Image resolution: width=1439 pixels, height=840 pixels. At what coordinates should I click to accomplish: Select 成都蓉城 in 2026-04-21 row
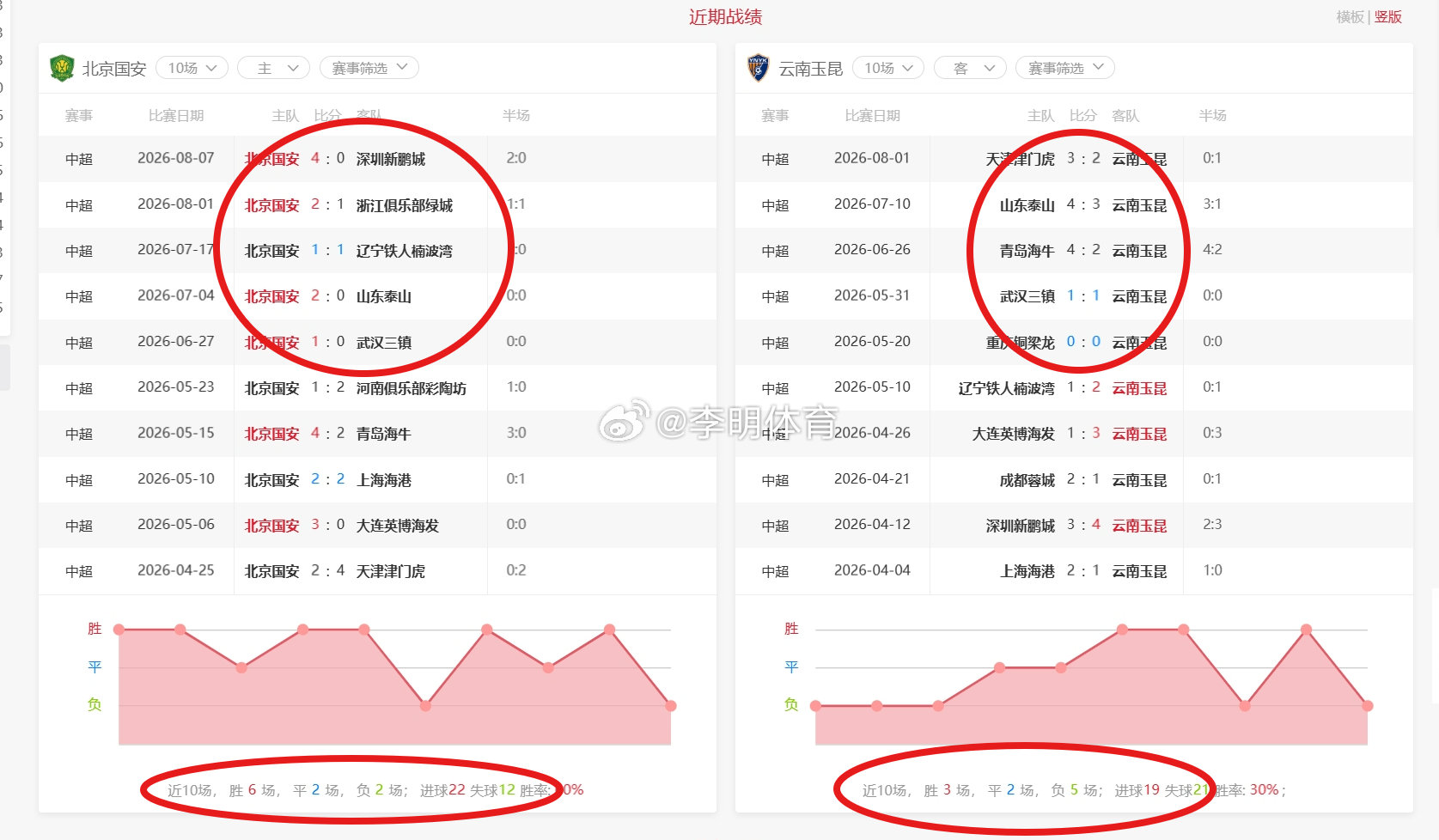click(1027, 480)
